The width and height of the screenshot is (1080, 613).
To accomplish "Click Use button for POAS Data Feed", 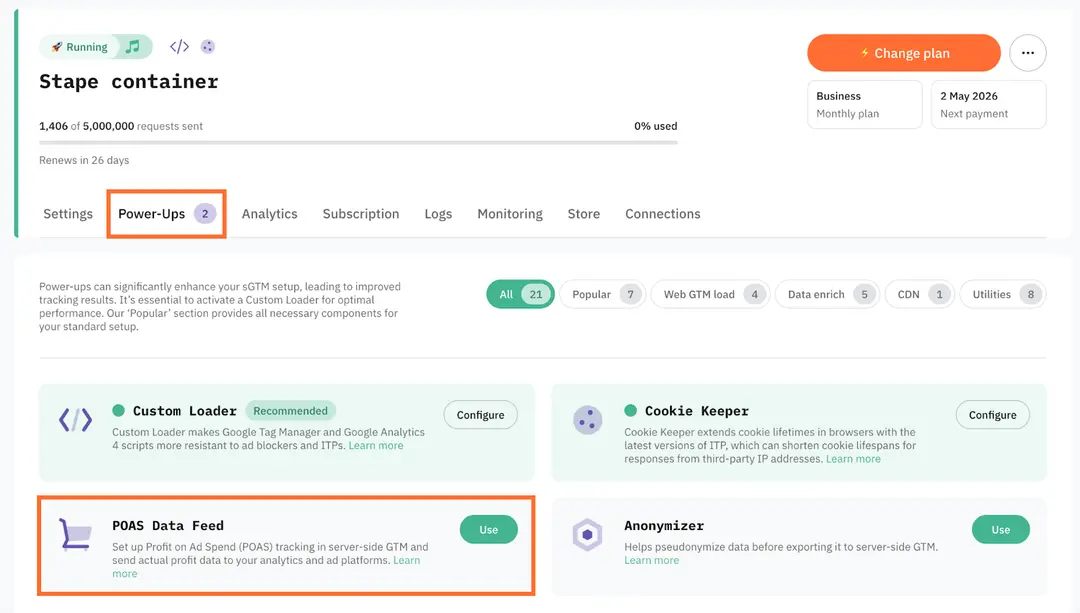I will coord(489,530).
